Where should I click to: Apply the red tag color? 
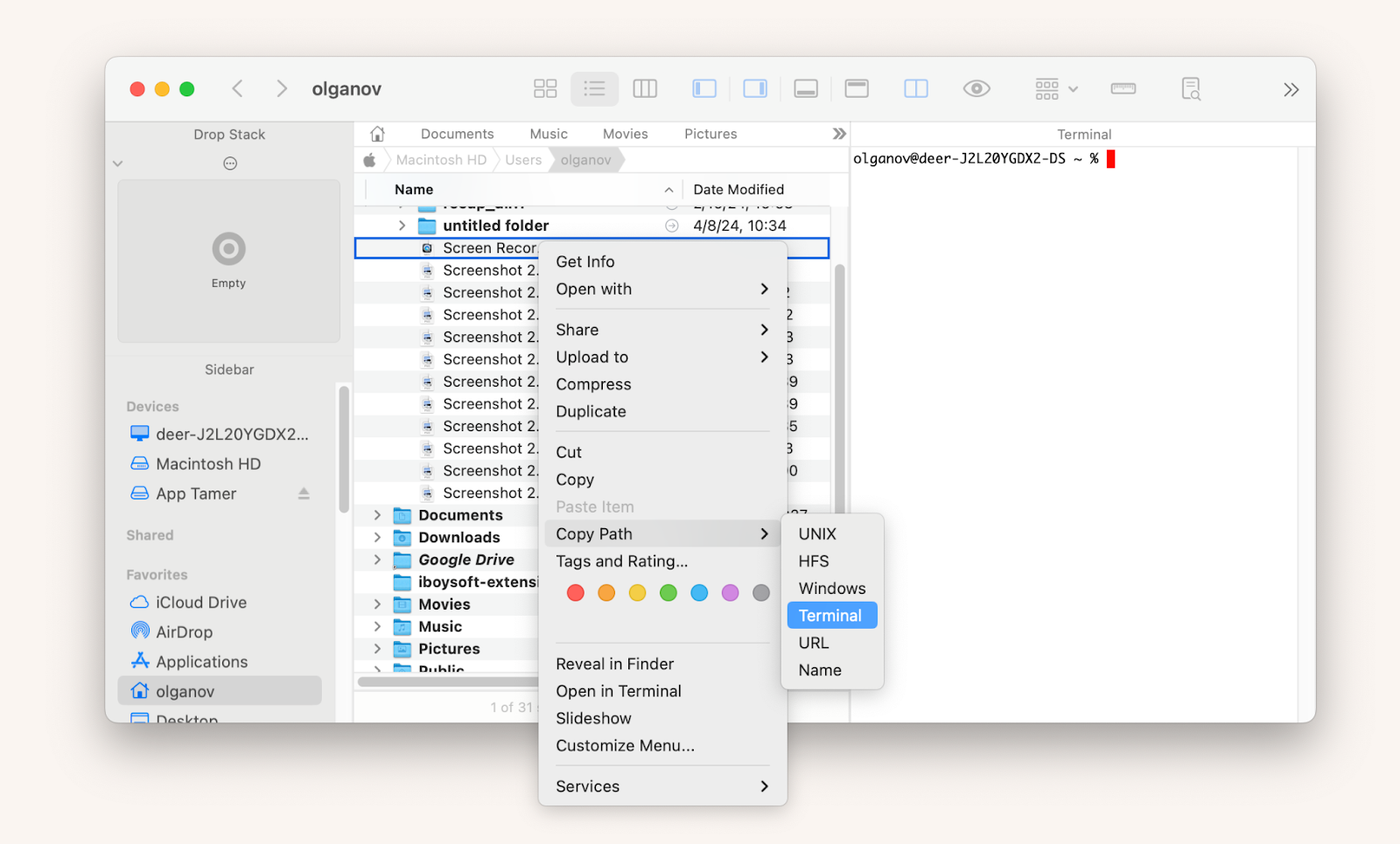576,592
